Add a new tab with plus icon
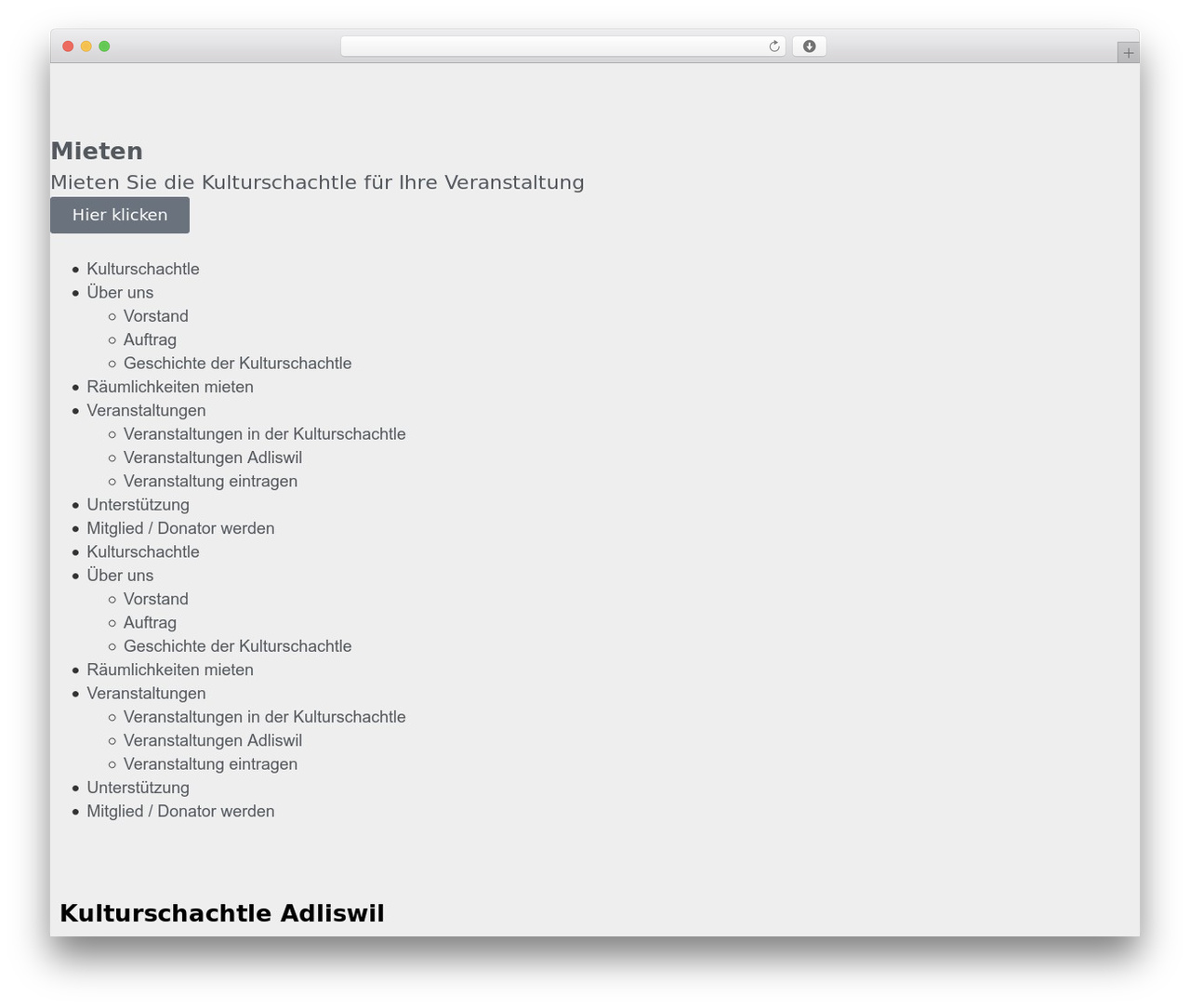The height and width of the screenshot is (1008, 1190). 1128,53
